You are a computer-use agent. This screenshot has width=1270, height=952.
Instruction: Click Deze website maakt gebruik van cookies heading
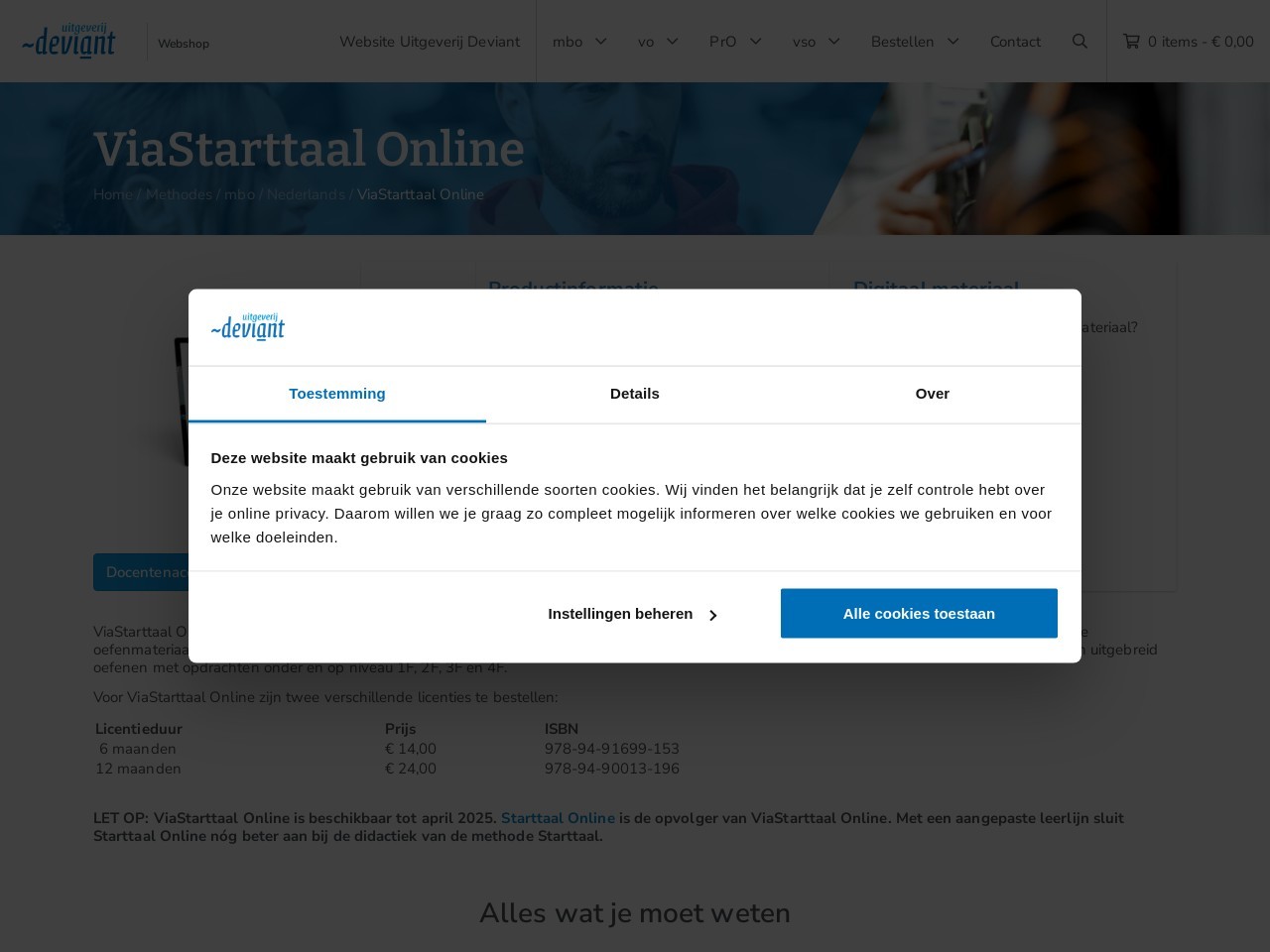coord(359,457)
